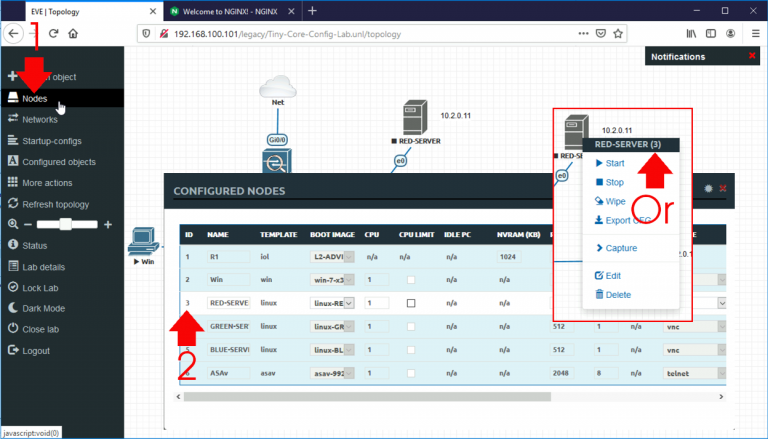Click the zoom minus button

pyautogui.click(x=28, y=225)
